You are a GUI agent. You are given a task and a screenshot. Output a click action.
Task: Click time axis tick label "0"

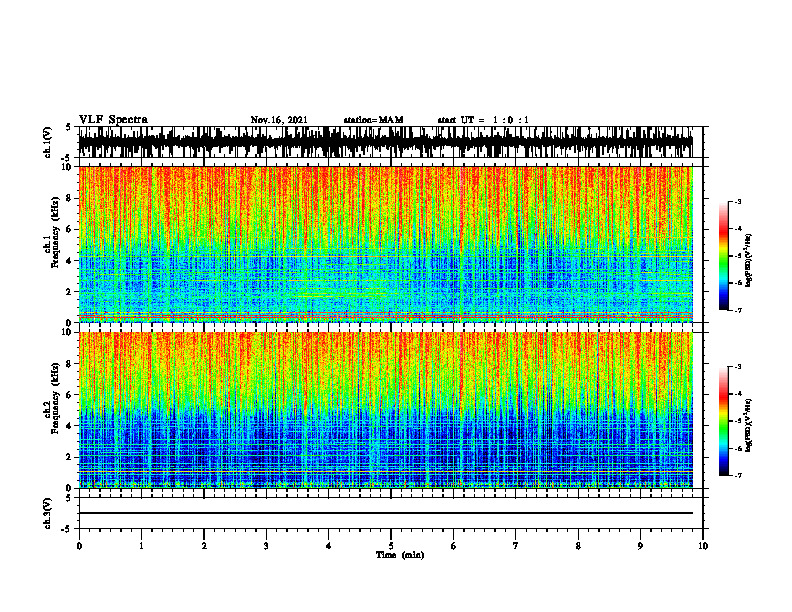[79, 546]
